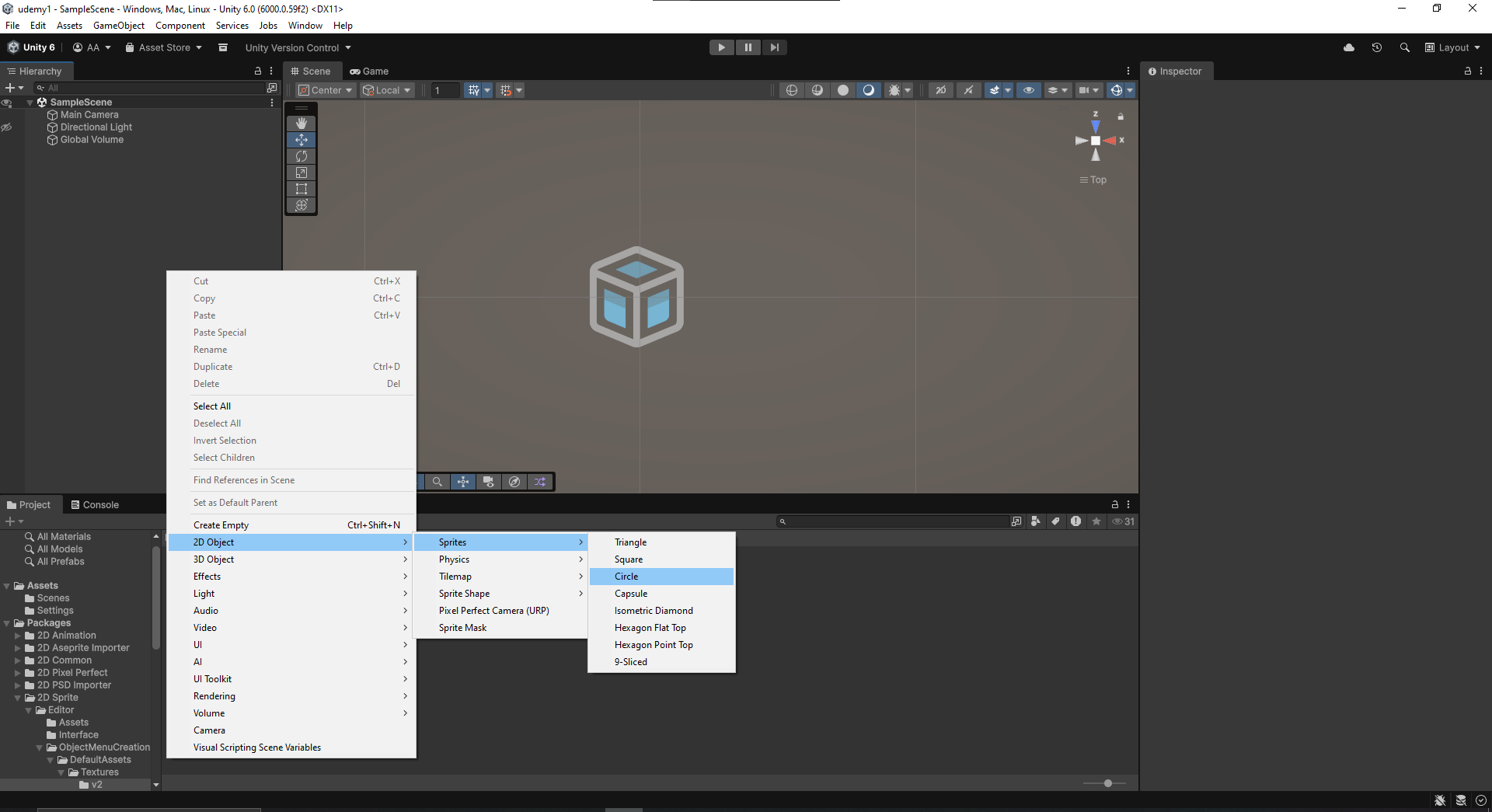Click Create Empty in context menu
The image size is (1492, 812).
point(221,525)
